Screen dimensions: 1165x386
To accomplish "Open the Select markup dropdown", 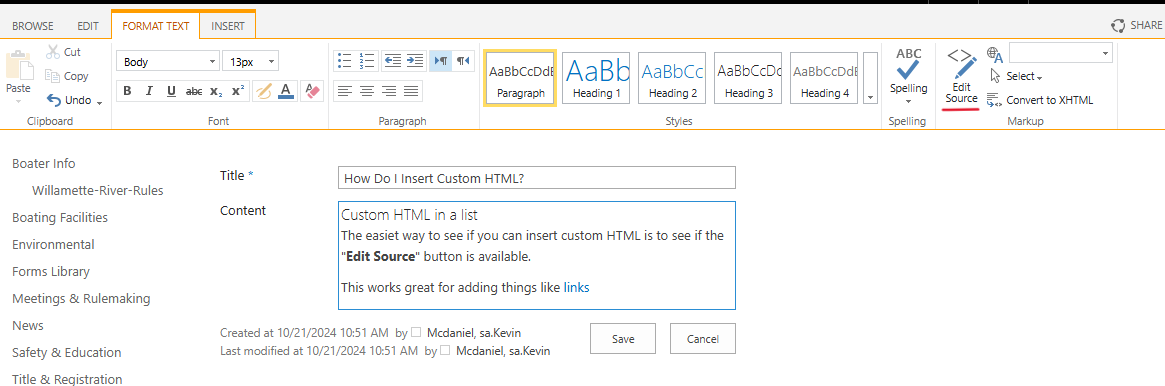I will 1016,76.
